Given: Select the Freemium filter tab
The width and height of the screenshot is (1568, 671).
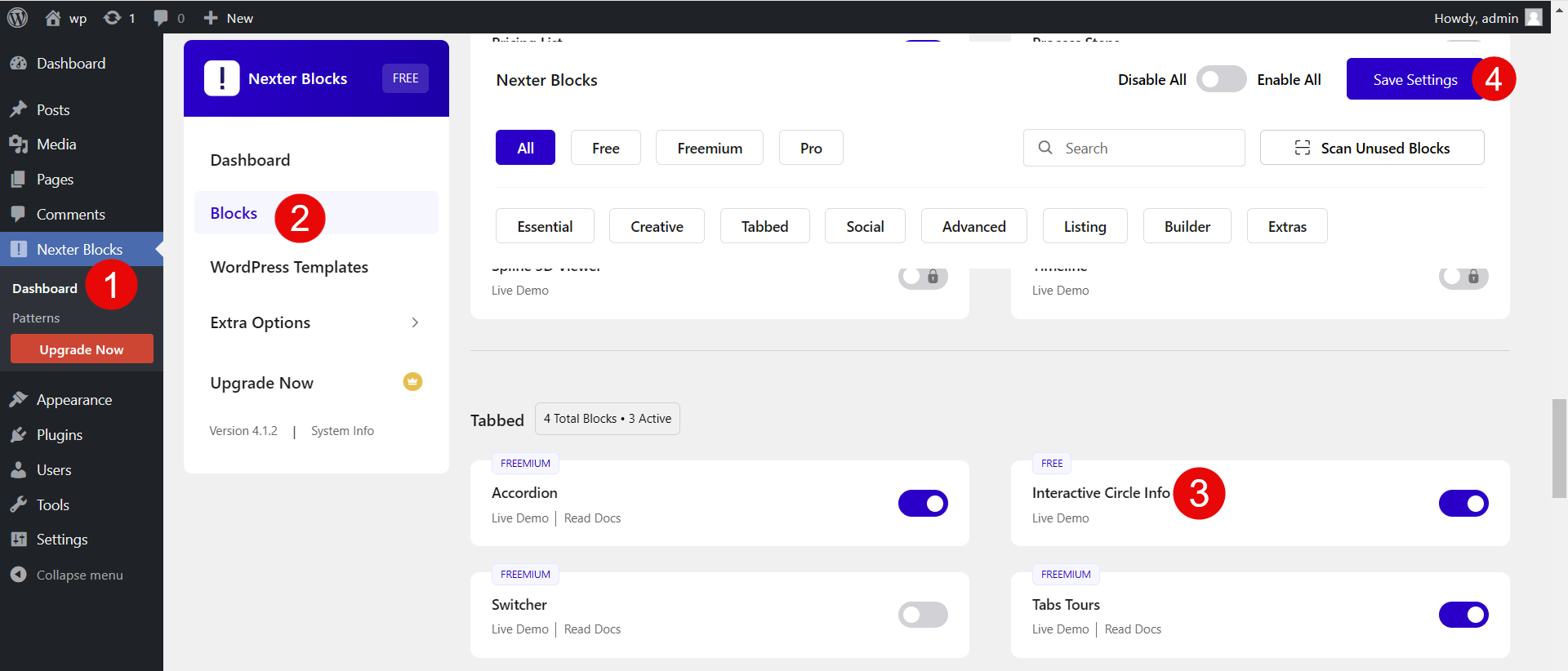Looking at the screenshot, I should pos(709,148).
